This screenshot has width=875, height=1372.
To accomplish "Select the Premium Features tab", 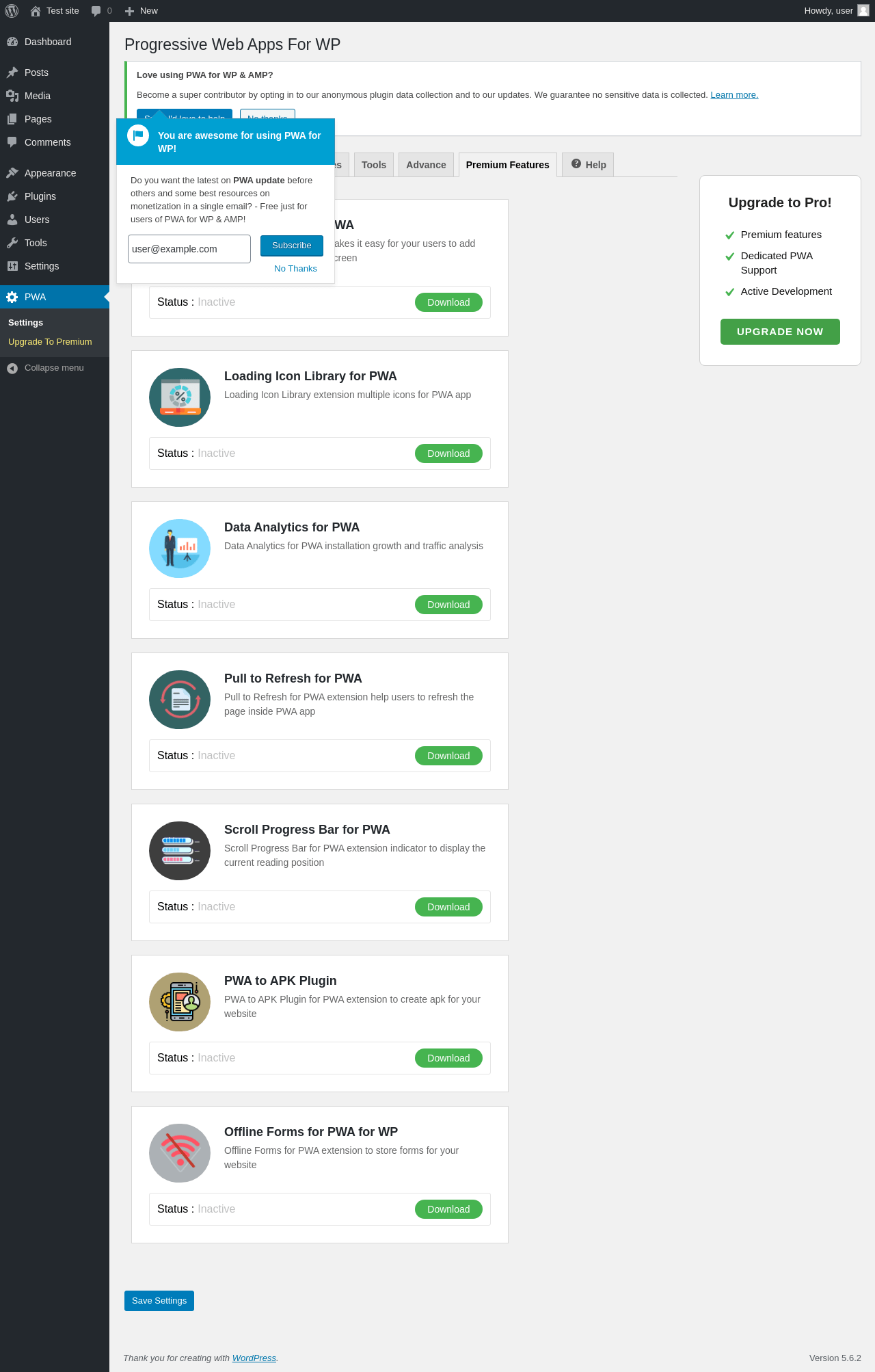I will (508, 165).
